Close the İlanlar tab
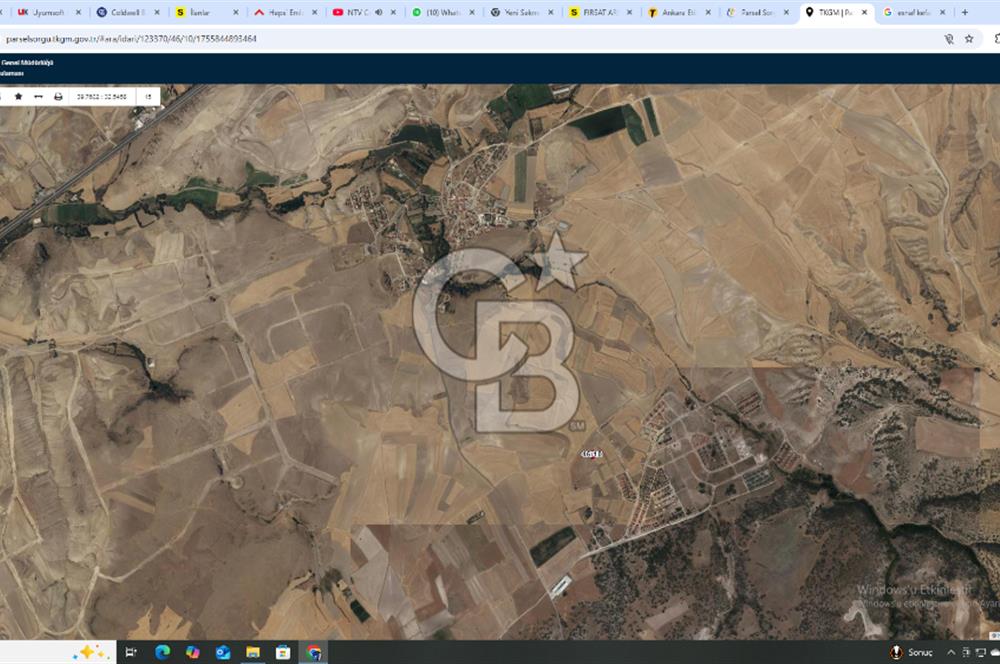 [236, 12]
